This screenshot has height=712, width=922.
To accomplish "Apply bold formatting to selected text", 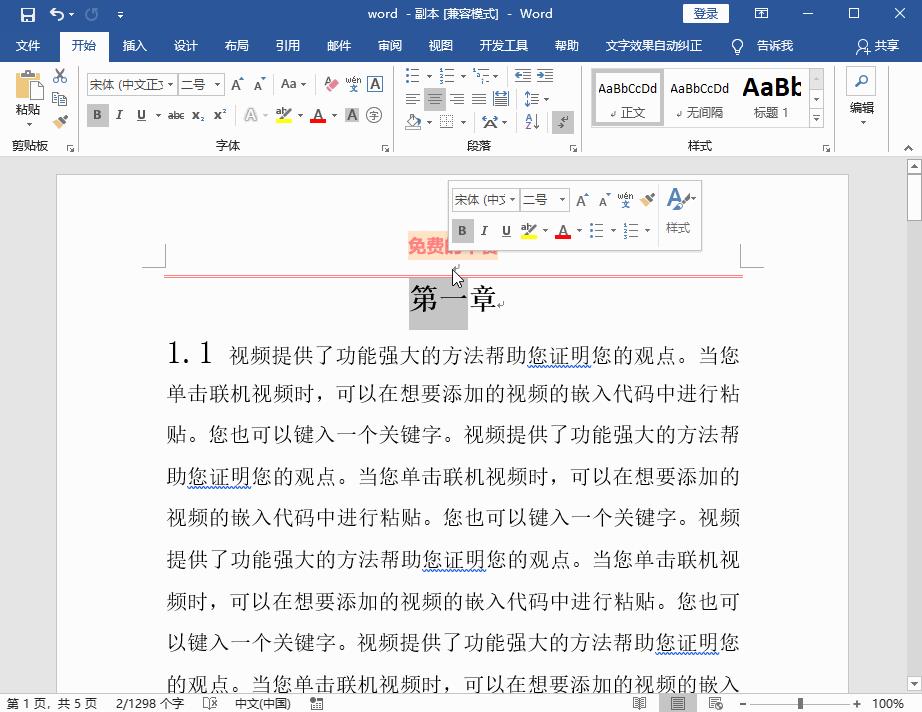I will pos(97,113).
